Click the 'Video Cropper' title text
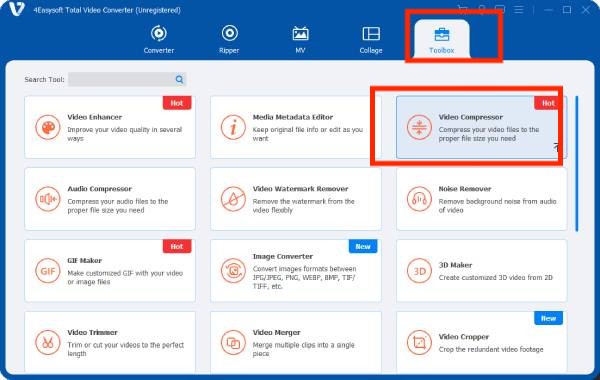Screen dimensions: 600x380 464,337
